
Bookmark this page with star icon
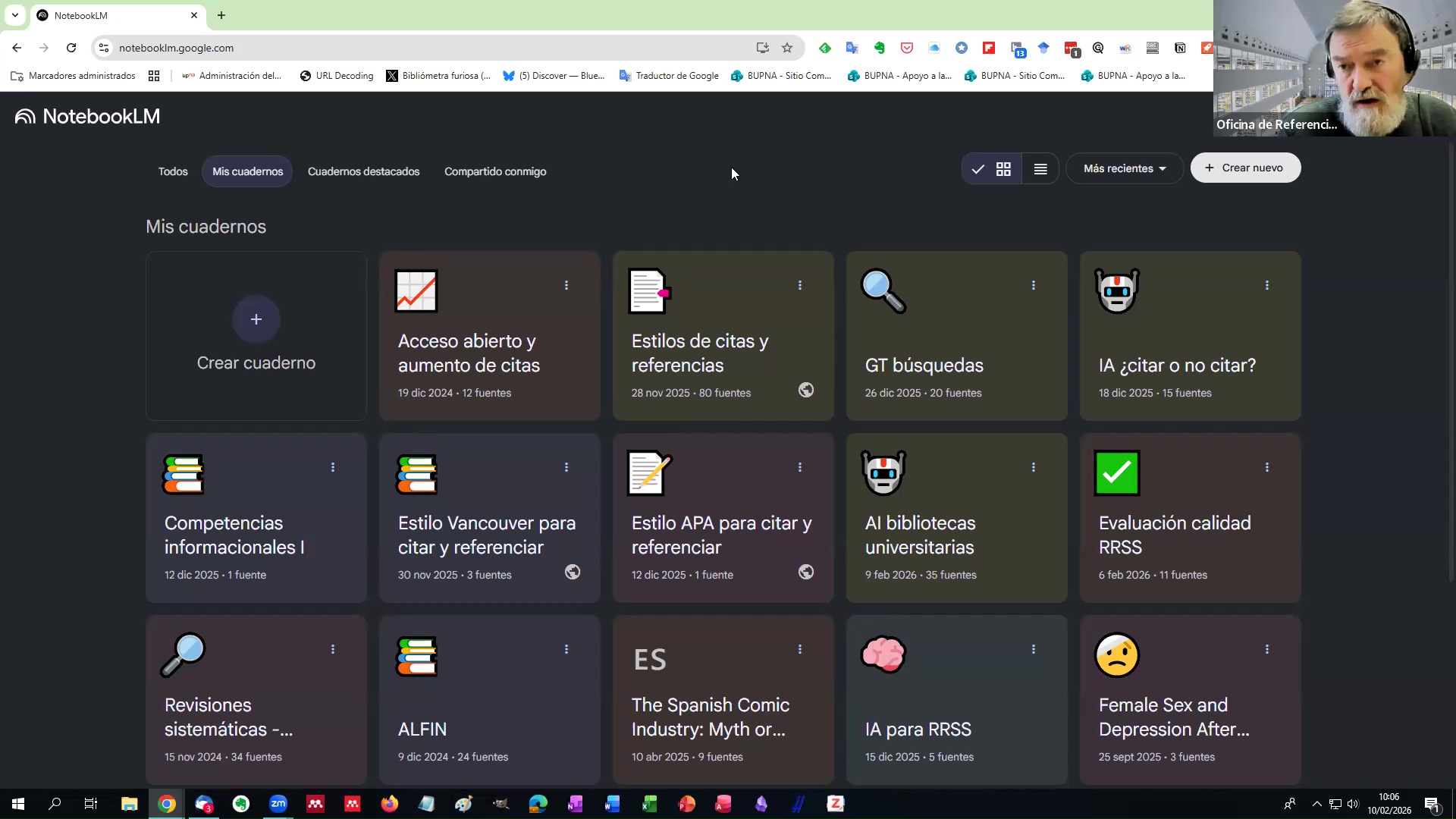787,48
